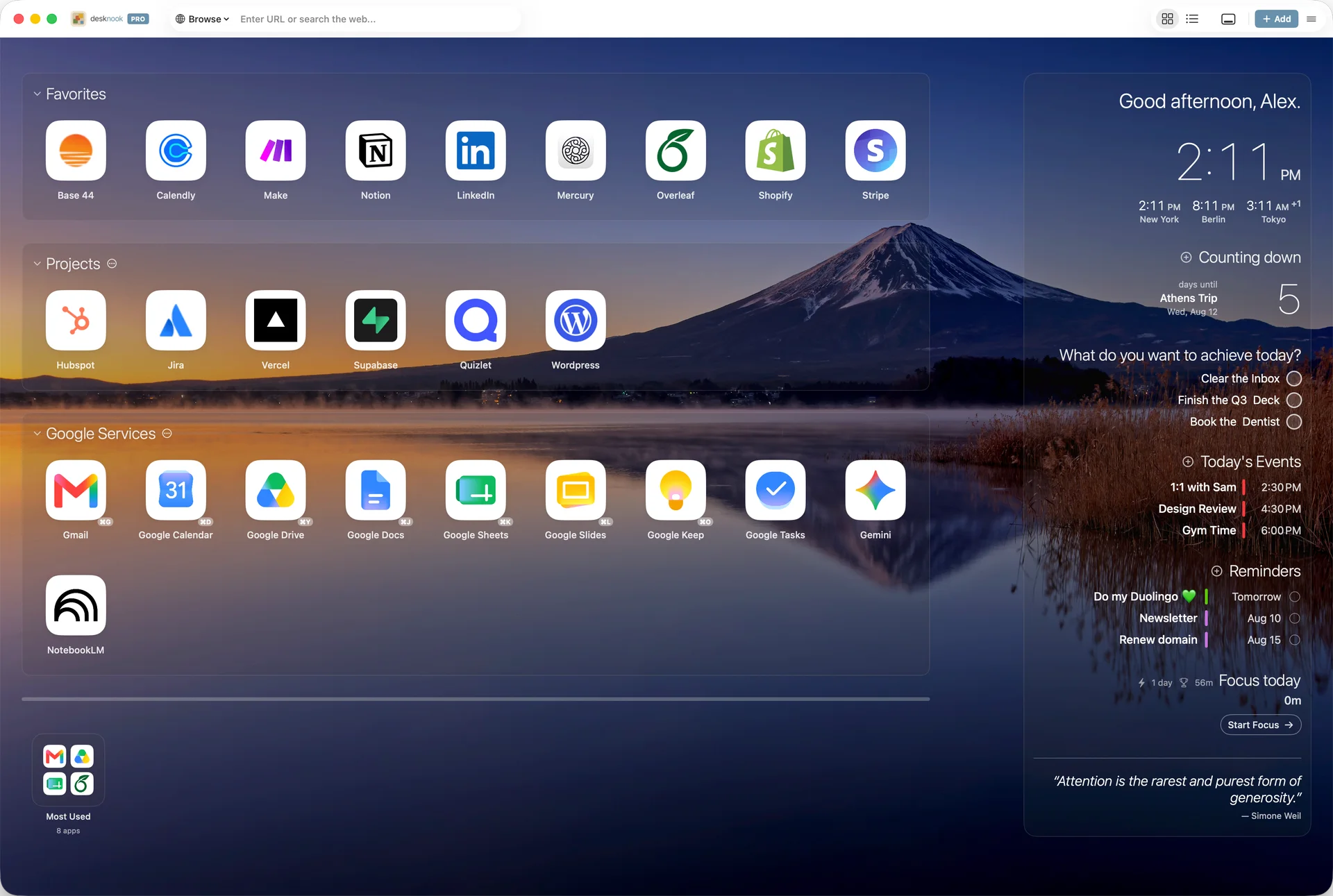1333x896 pixels.
Task: Add a new event to Today's Events
Action: (1188, 462)
